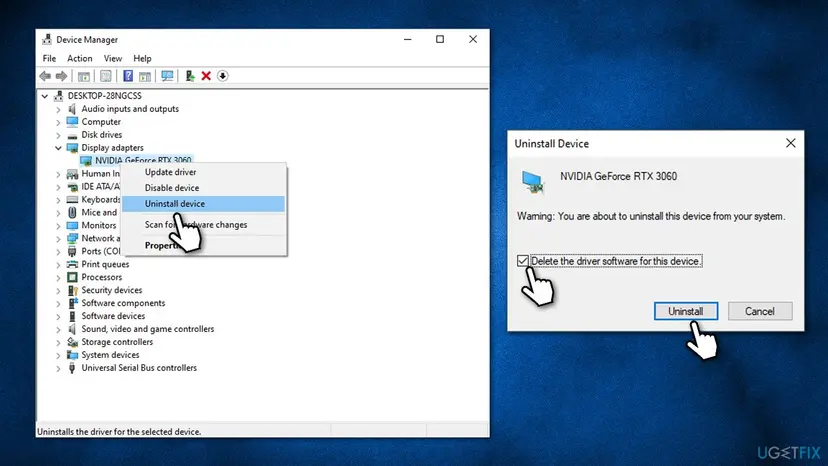The width and height of the screenshot is (828, 466).
Task: Scan for hardware changes monitor icon
Action: [167, 76]
